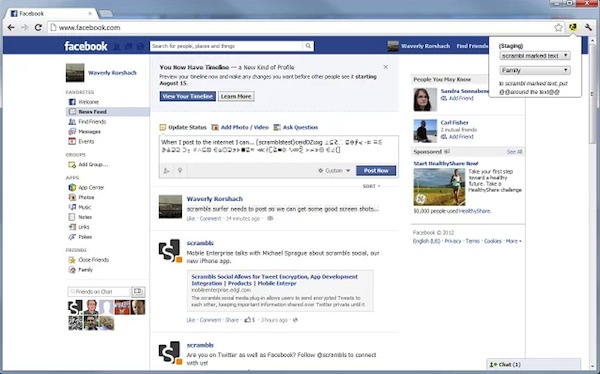Click See All in the Sponsored section
Image resolution: width=600 pixels, height=374 pixels.
514,152
